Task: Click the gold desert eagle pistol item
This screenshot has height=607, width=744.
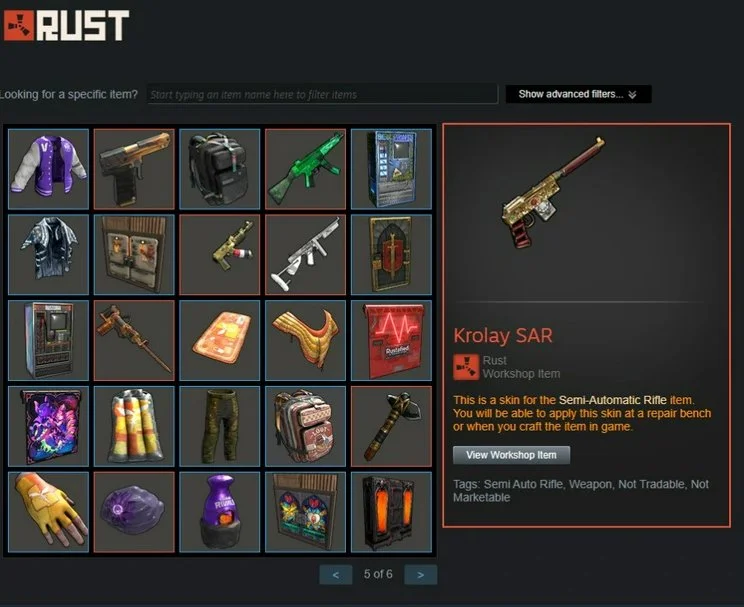Action: (x=134, y=169)
